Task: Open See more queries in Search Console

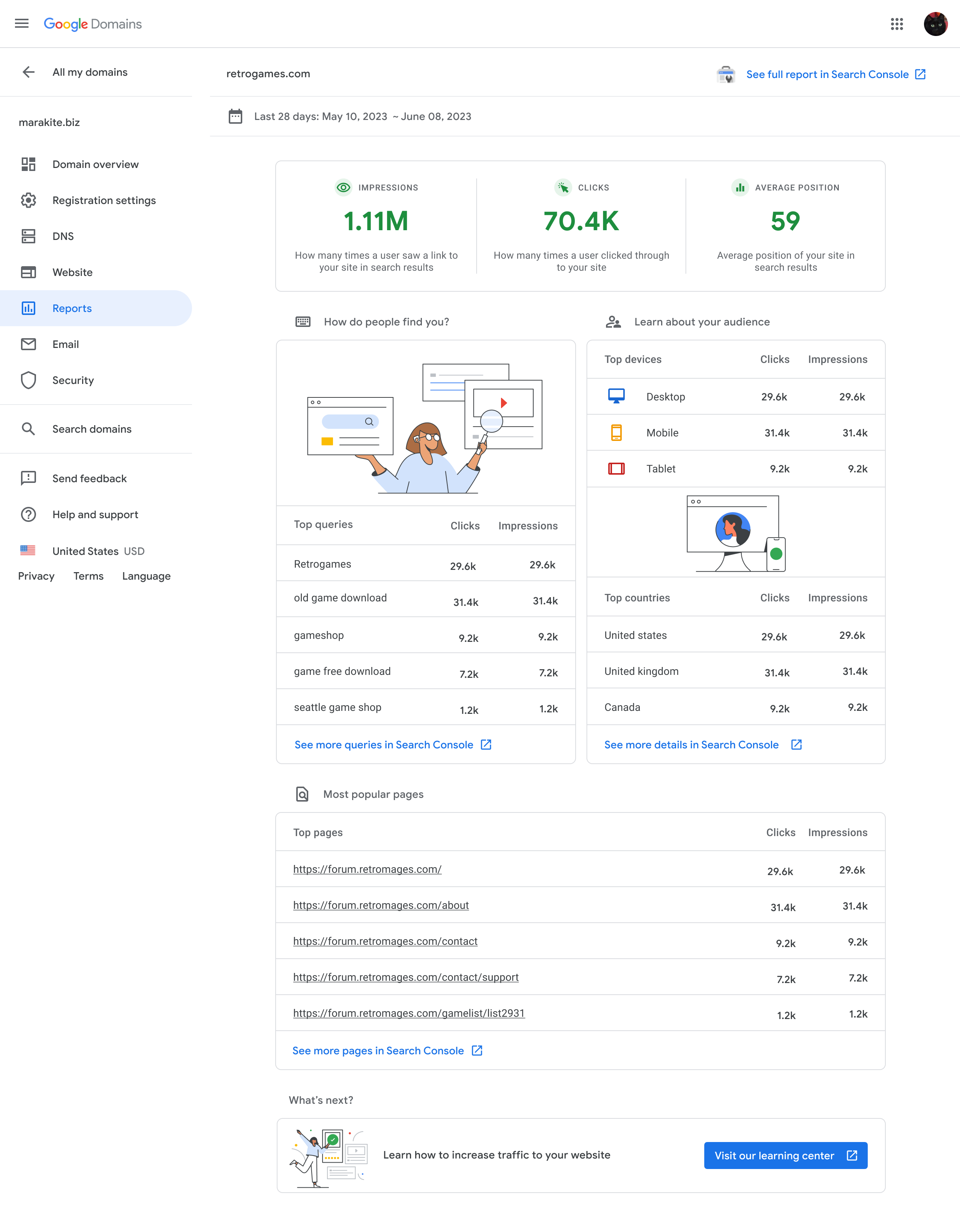Action: tap(393, 745)
